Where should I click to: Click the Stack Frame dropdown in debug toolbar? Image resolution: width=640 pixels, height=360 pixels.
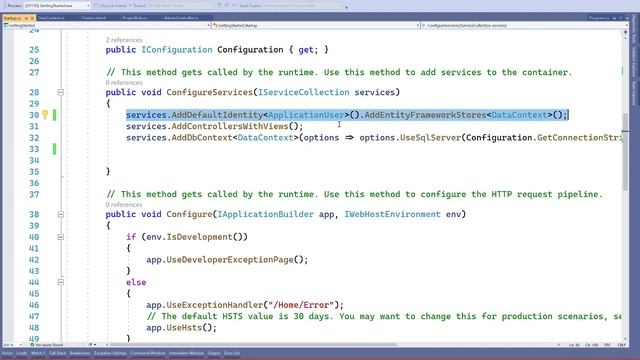[304, 6]
